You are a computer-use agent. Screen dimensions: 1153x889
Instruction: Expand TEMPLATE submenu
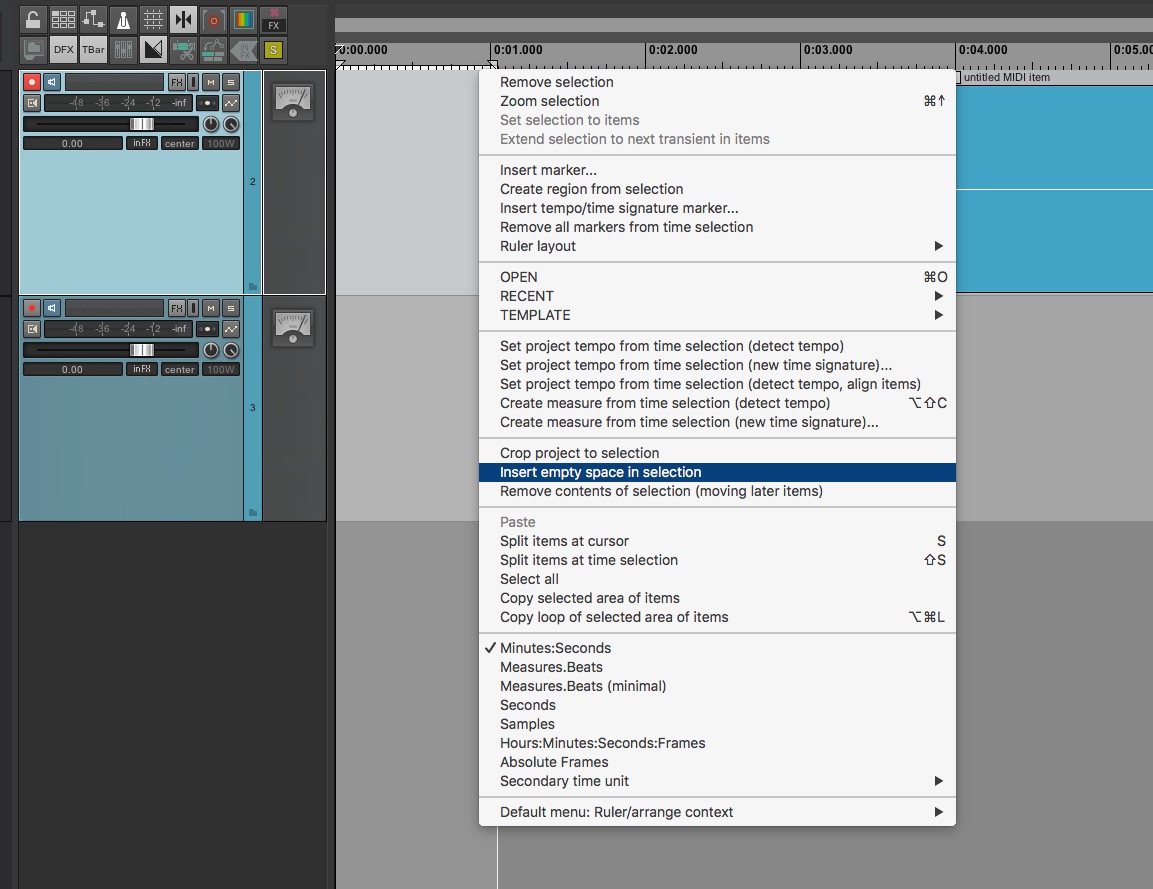[x=717, y=315]
